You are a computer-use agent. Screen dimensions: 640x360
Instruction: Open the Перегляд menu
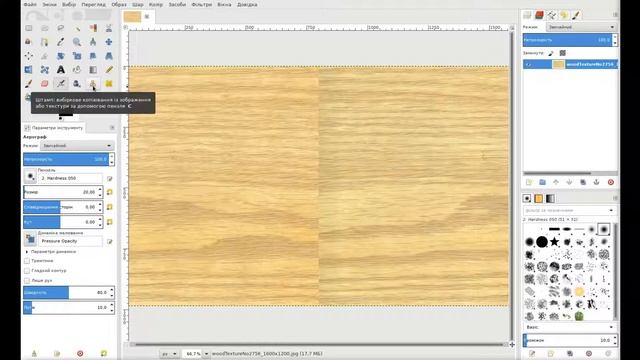(93, 4)
